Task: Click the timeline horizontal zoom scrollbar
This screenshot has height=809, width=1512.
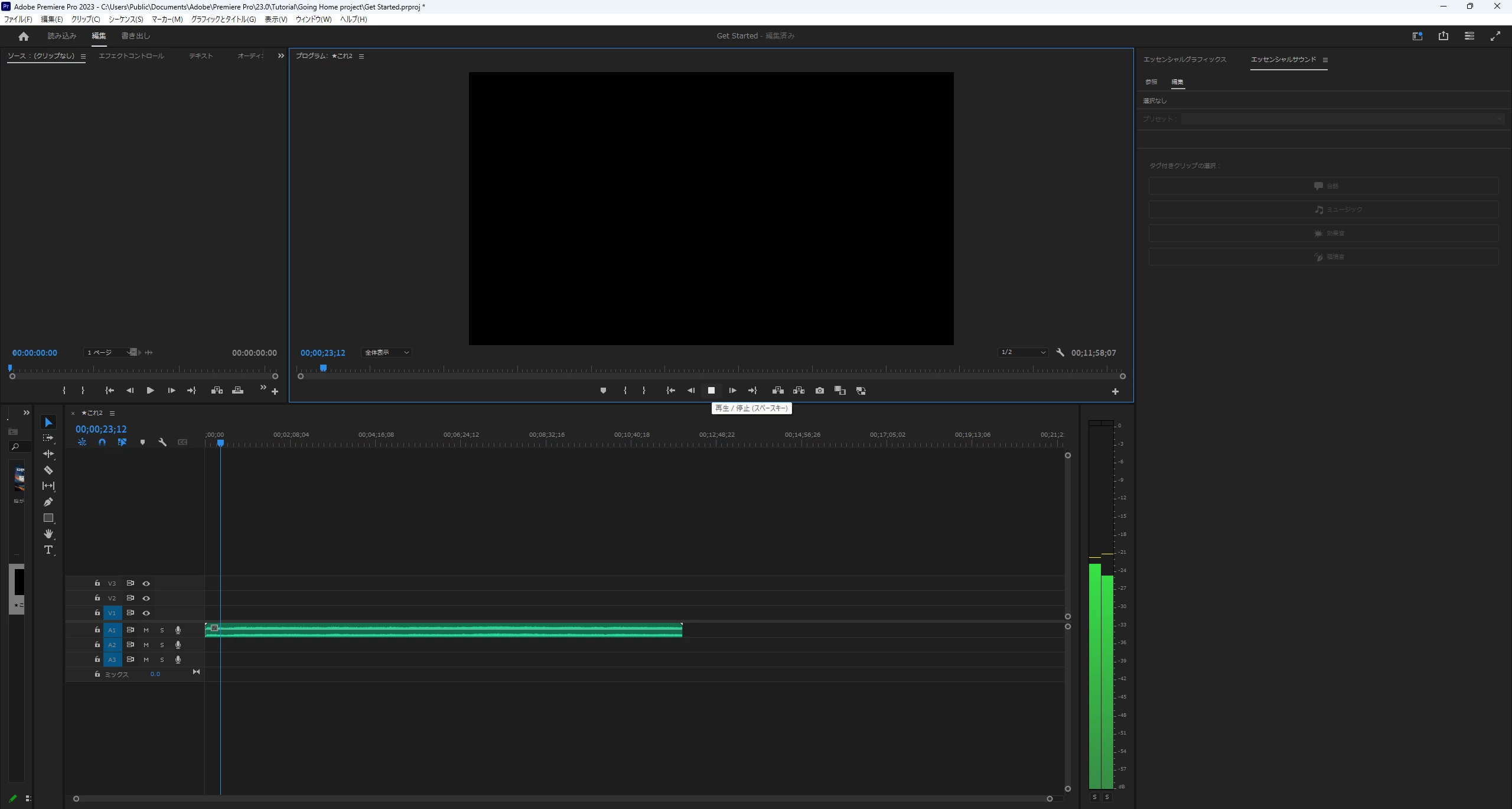Action: pyautogui.click(x=561, y=799)
